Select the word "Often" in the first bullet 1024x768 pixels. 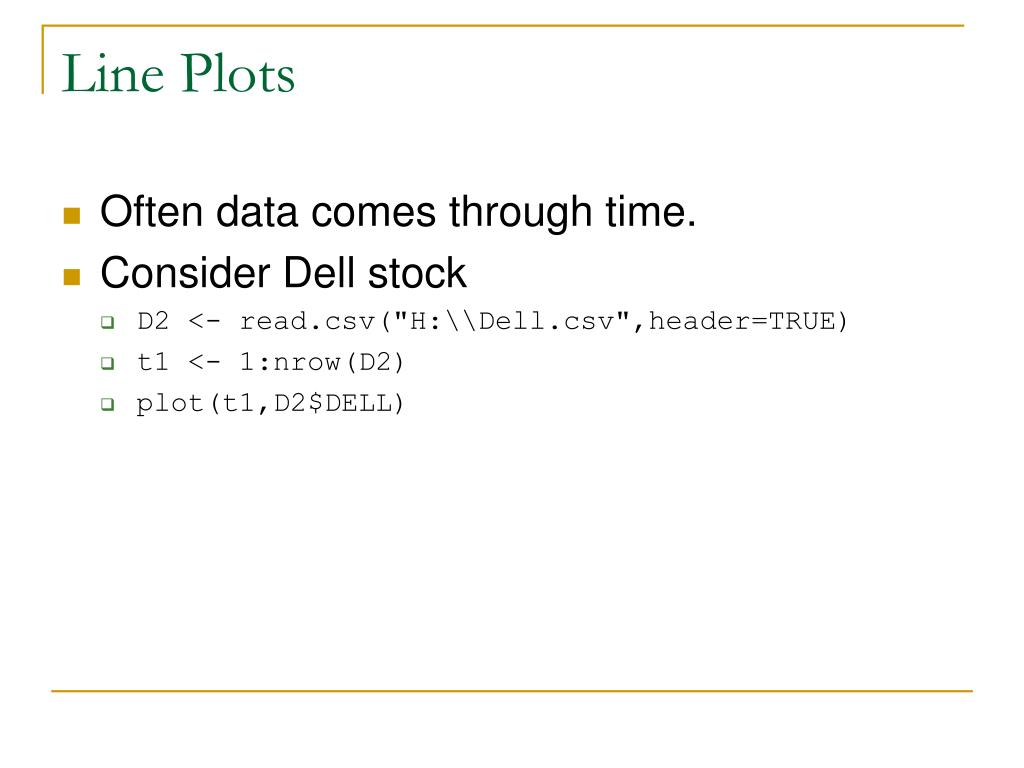(152, 212)
